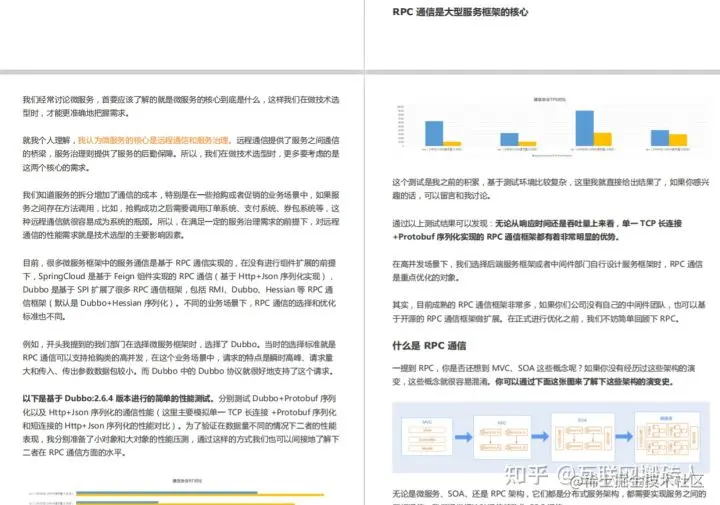Click the paragraph beginning "我们经常讨论微服务"
Screen dimensions: 720x505
[181, 106]
